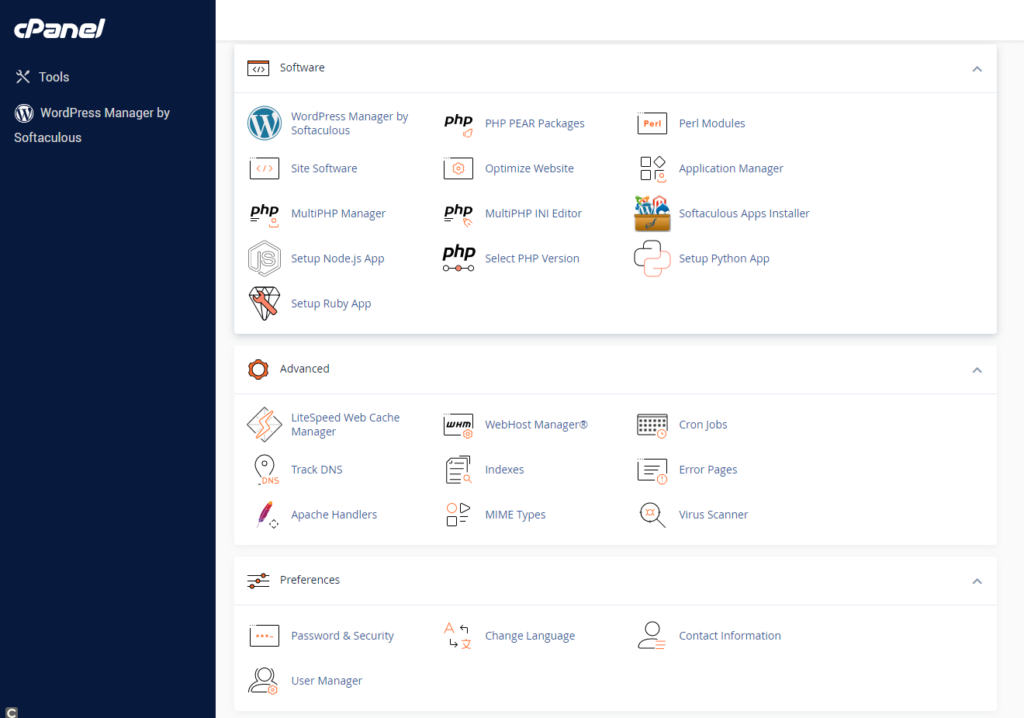Open the MultiPHP INI Editor link
The width and height of the screenshot is (1024, 718).
533,214
